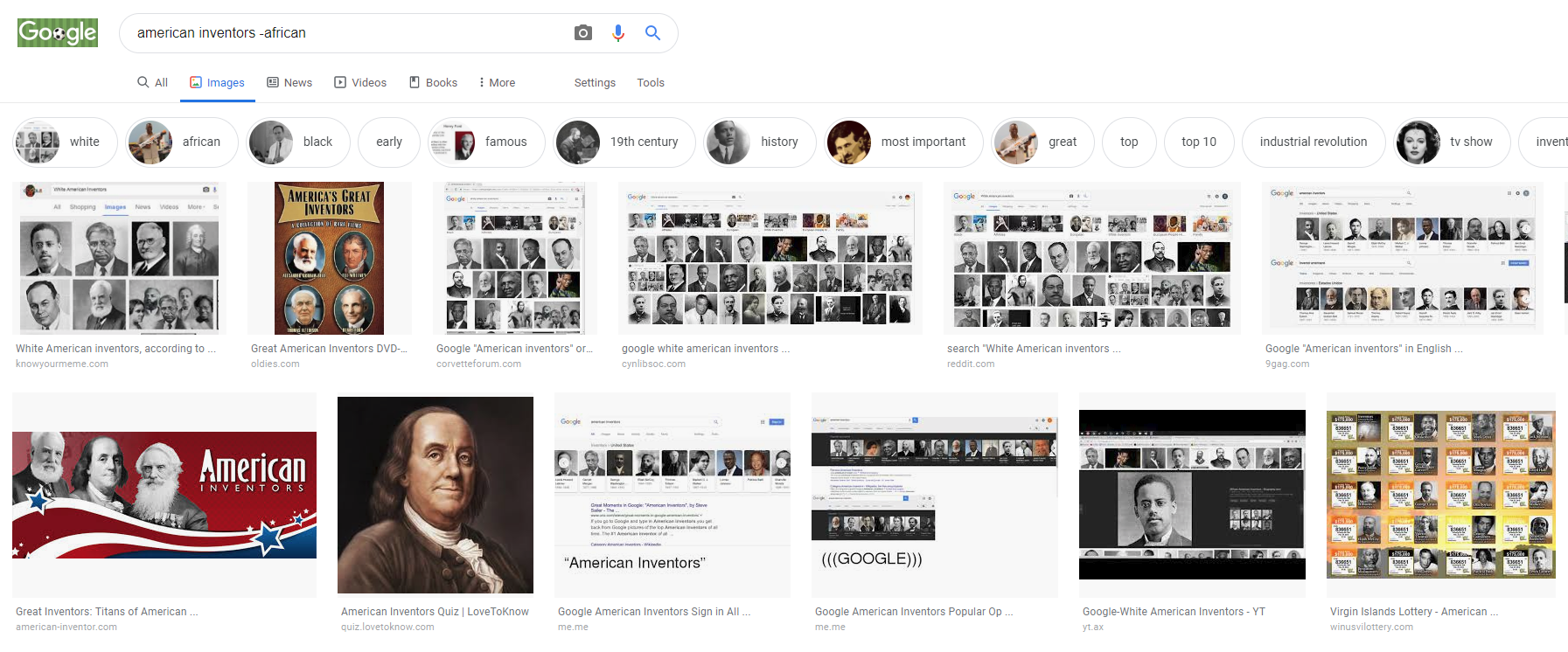The height and width of the screenshot is (652, 1568).
Task: Choose the 'tv show' filter chip
Action: [x=1453, y=142]
